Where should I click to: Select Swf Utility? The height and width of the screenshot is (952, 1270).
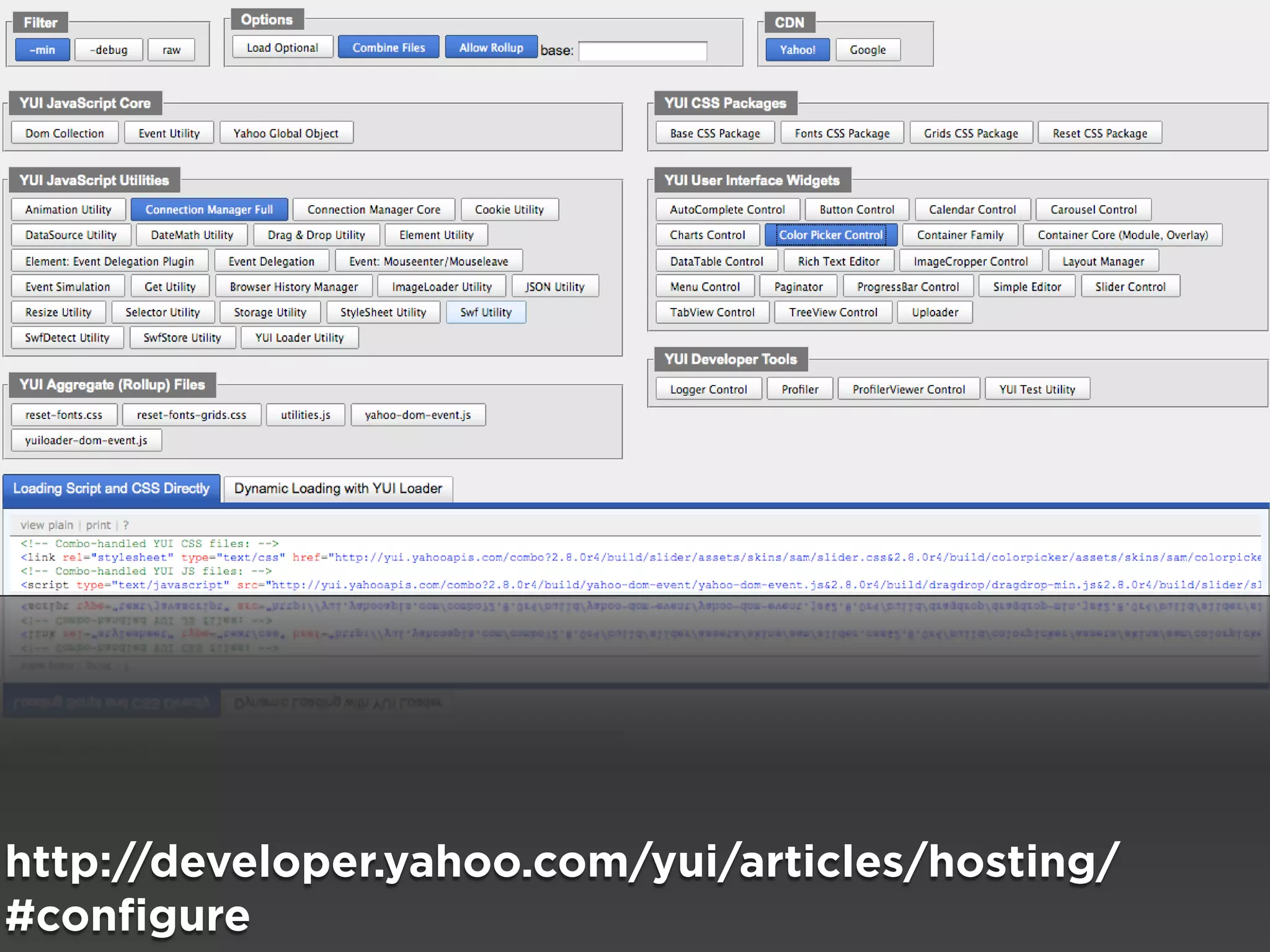click(x=486, y=312)
